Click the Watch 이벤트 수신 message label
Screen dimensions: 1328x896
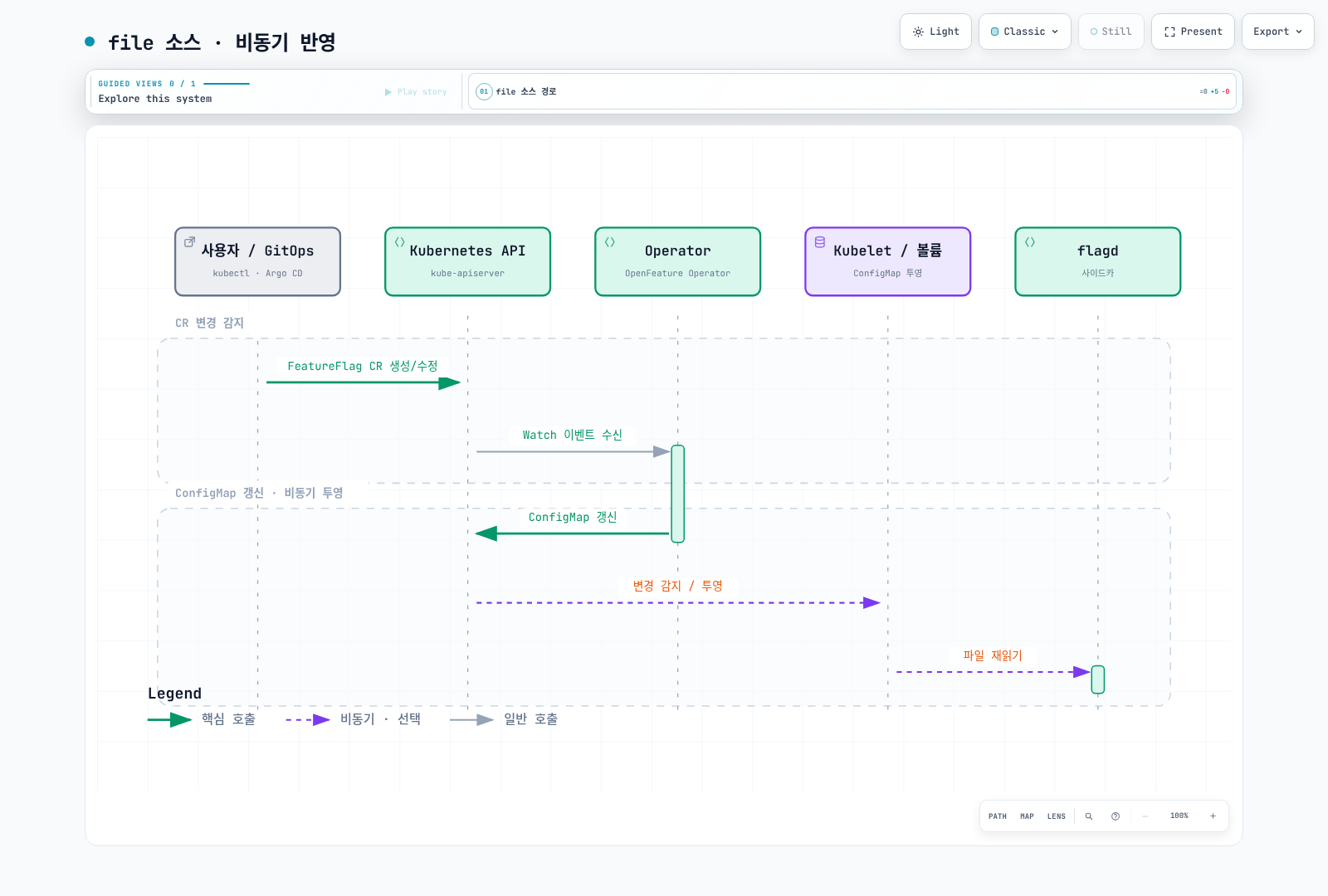[x=573, y=435]
